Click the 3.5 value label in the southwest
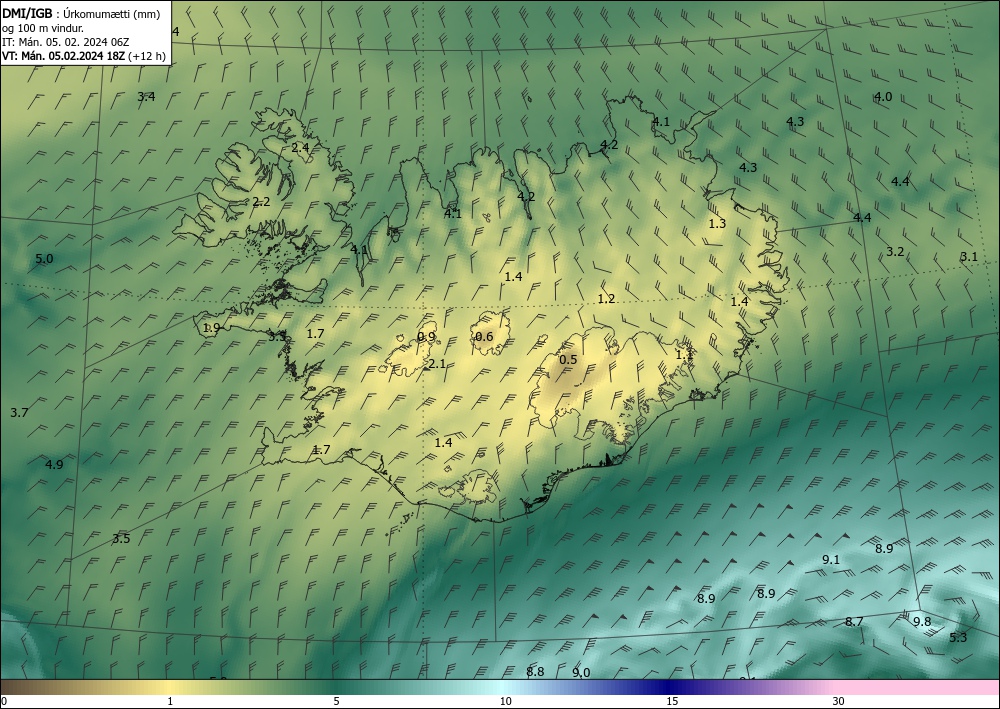Viewport: 1000px width, 709px height. [x=121, y=539]
